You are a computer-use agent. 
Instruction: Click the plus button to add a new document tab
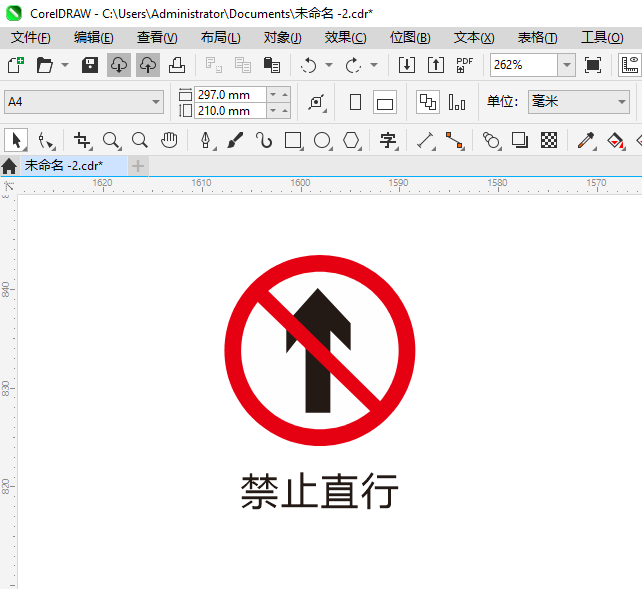point(138,166)
